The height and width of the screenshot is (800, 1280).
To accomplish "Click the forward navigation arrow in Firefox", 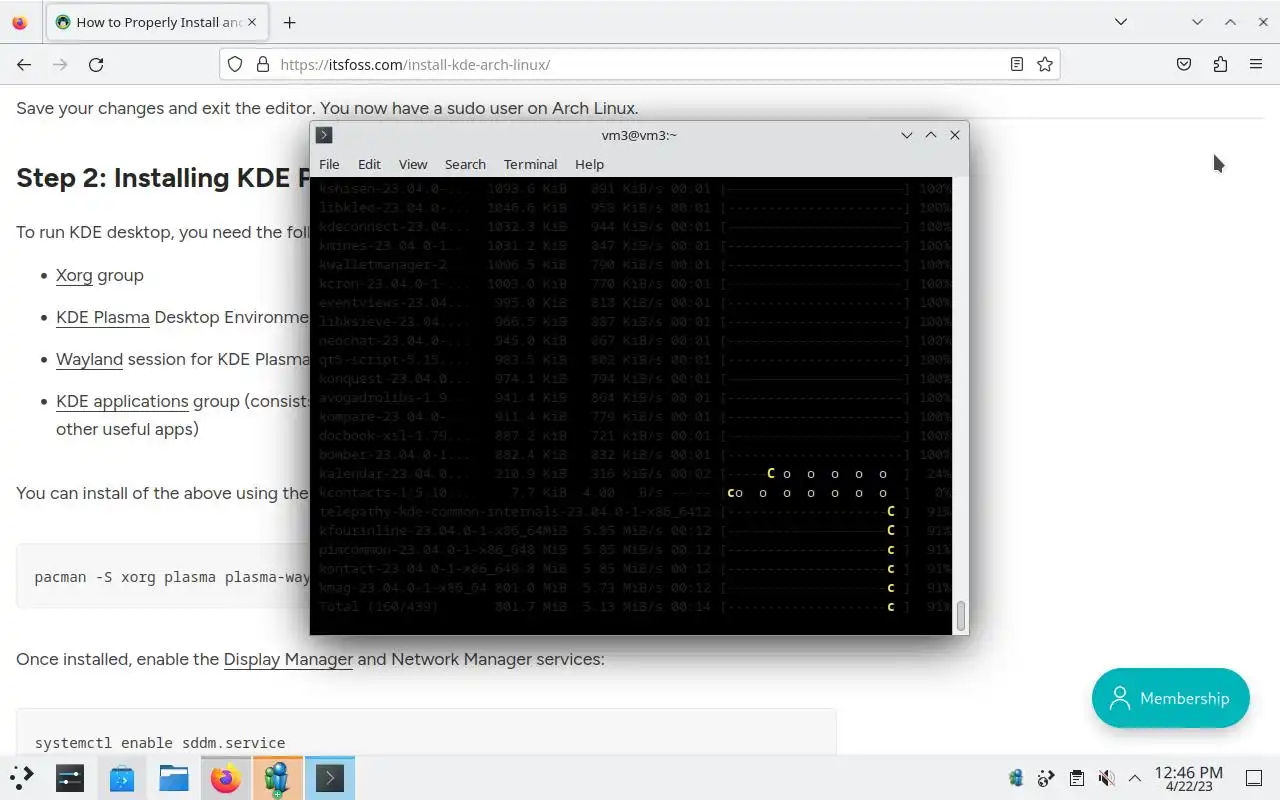I will (x=60, y=64).
